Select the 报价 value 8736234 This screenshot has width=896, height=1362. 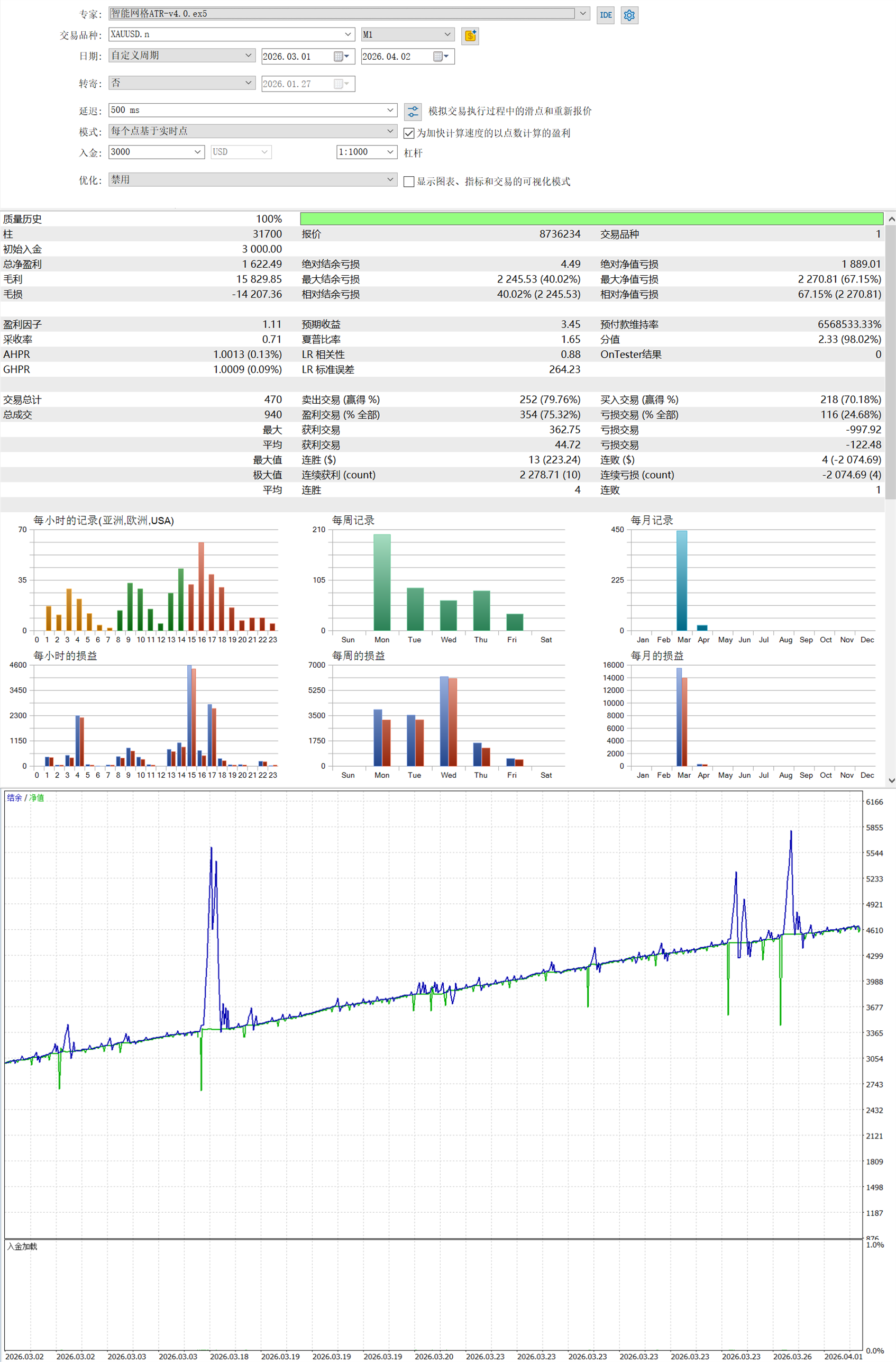click(560, 234)
